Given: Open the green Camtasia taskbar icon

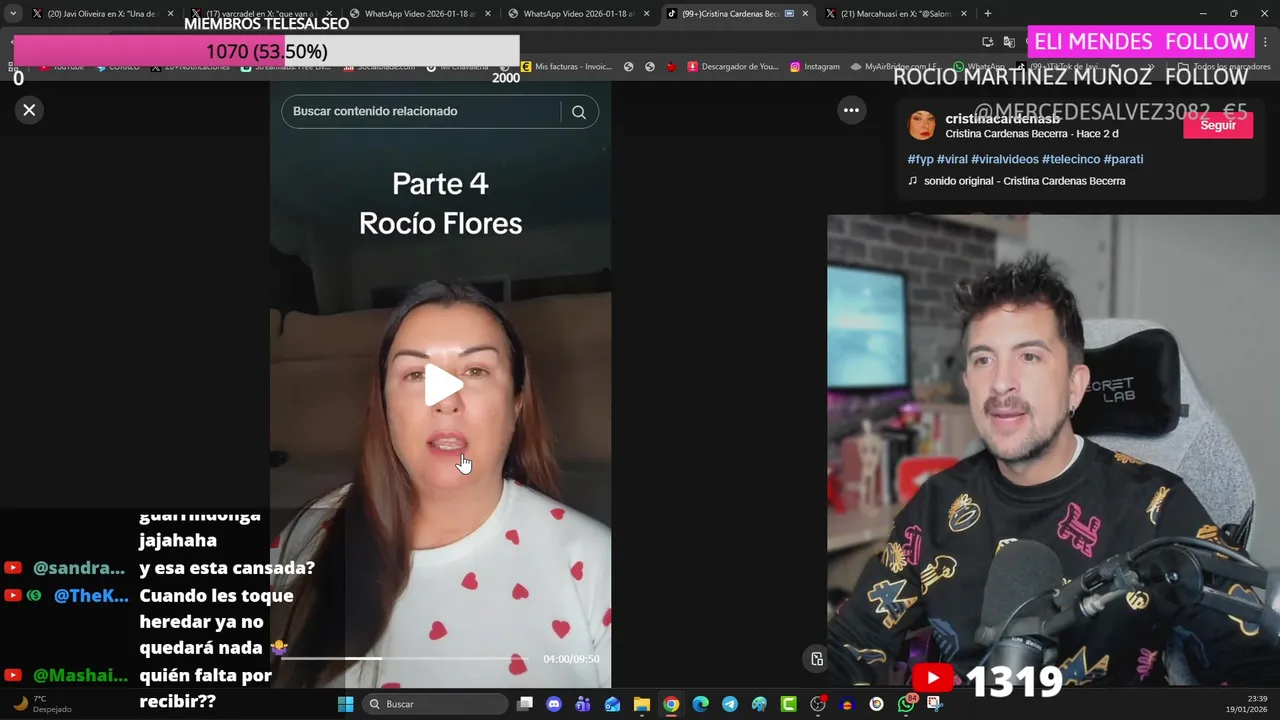Looking at the screenshot, I should (x=788, y=704).
